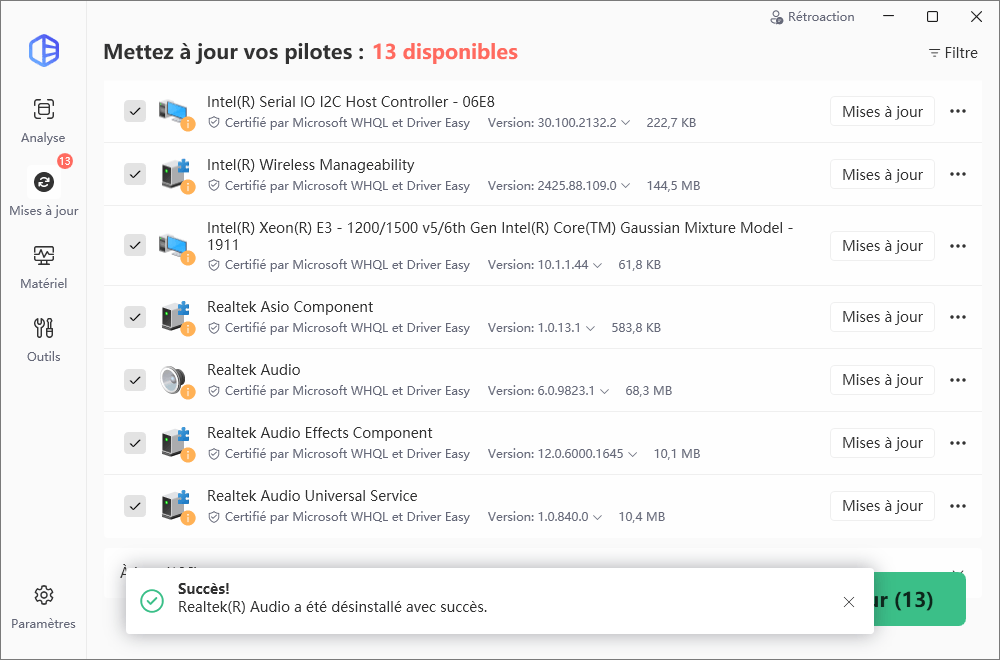Image resolution: width=1000 pixels, height=660 pixels.
Task: Click WHQL certification shield for Realtek Audio
Action: click(x=214, y=391)
